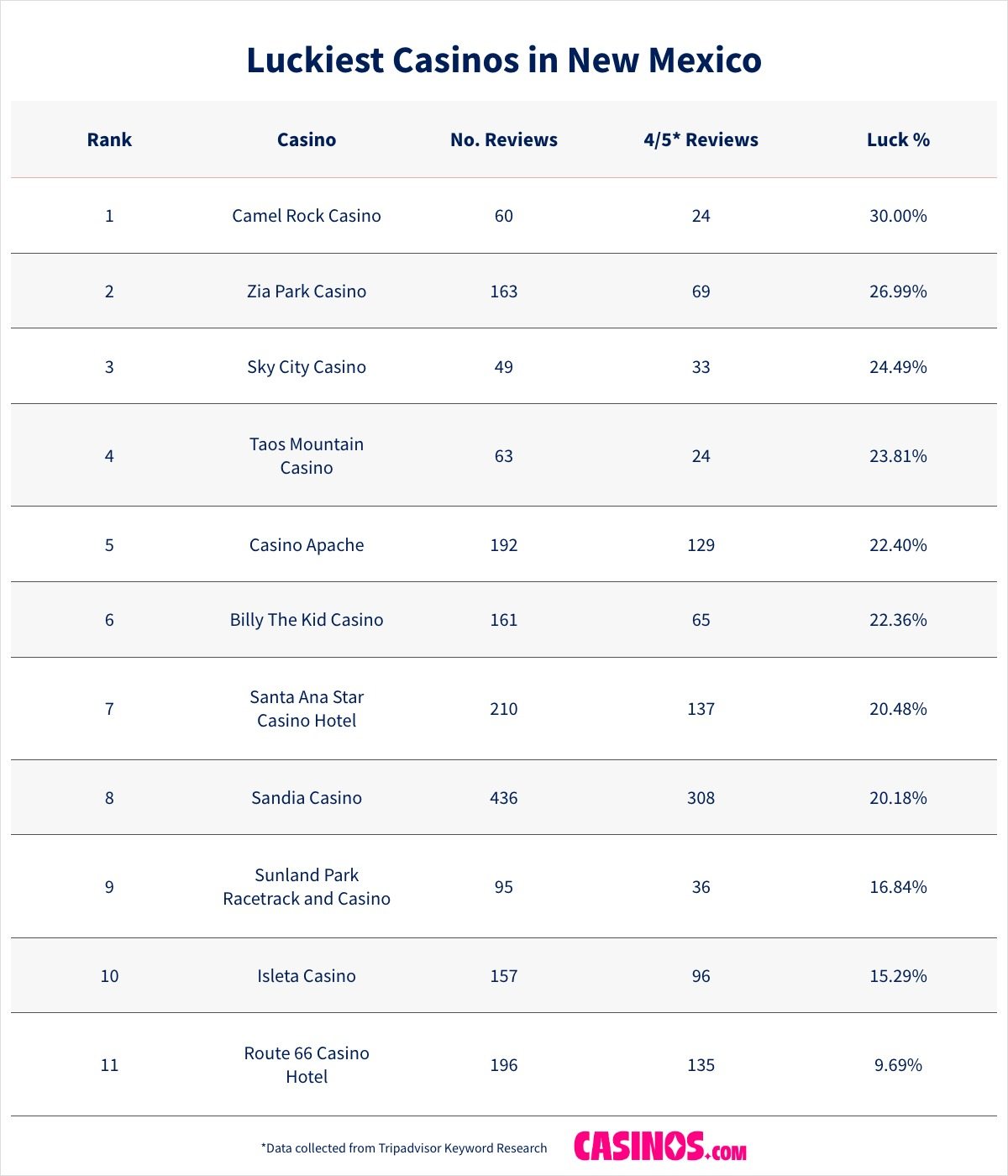Click the Luckiest Casinos in New Mexico title
The width and height of the screenshot is (1008, 1176).
tap(504, 60)
